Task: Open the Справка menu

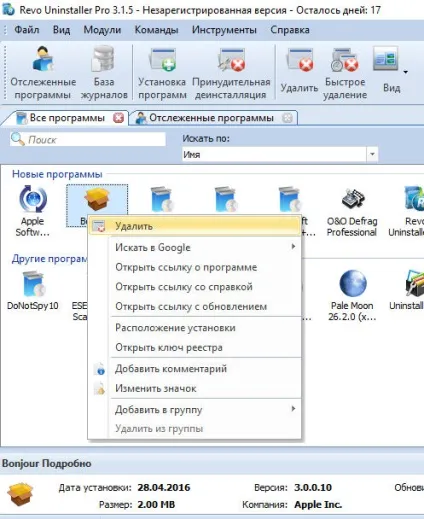Action: (x=290, y=30)
